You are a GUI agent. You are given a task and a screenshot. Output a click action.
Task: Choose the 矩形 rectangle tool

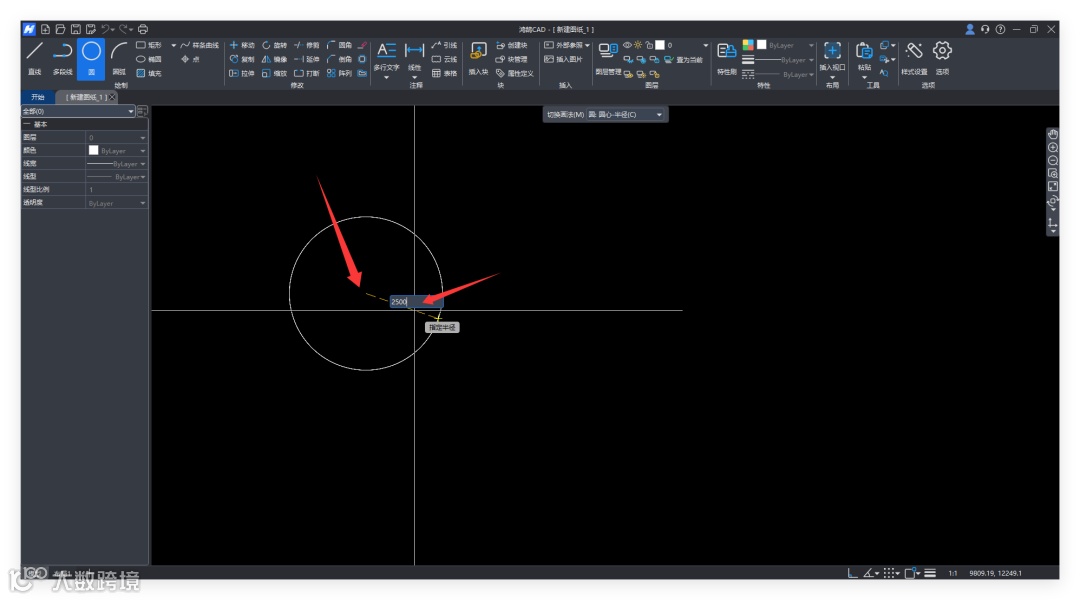pos(149,45)
